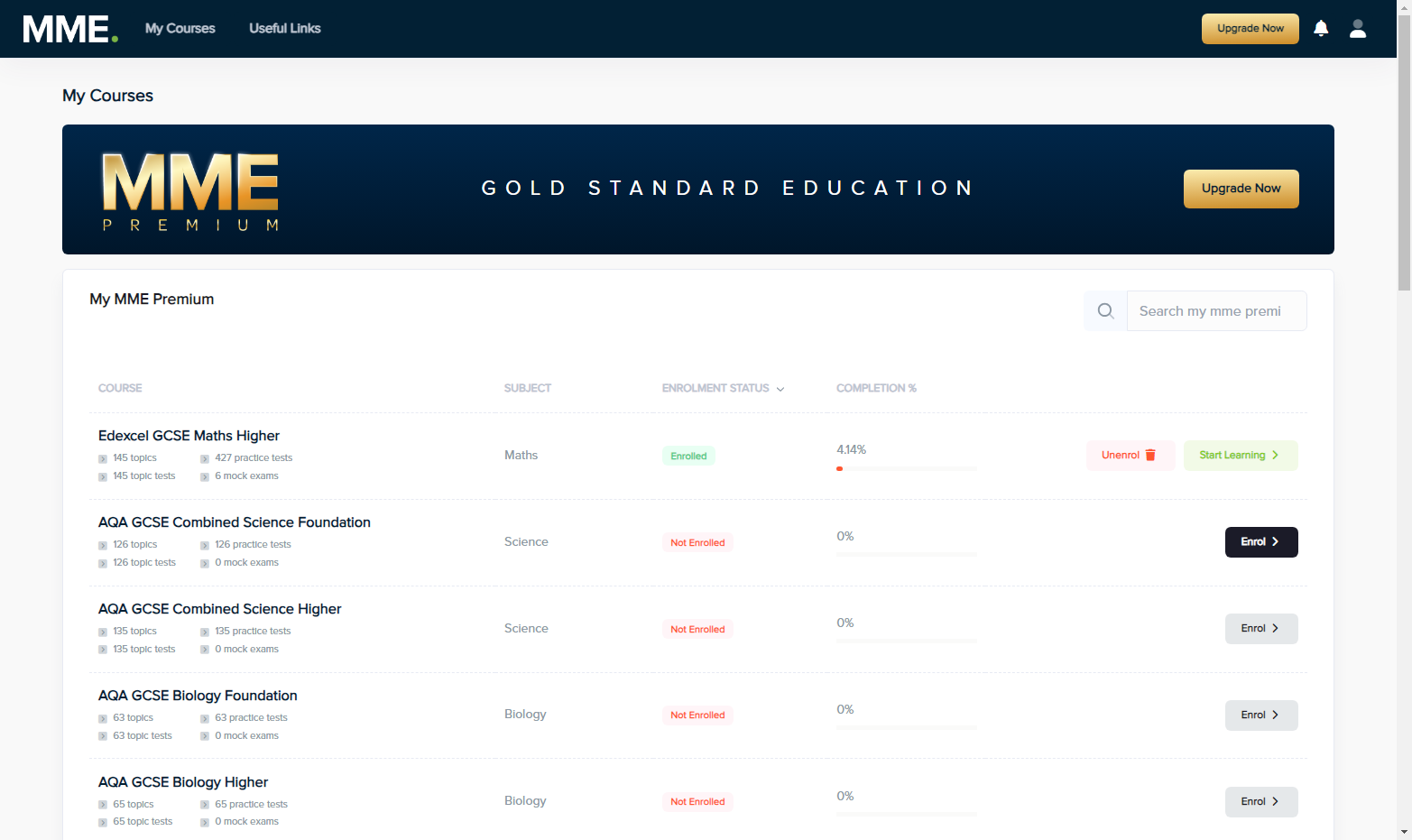The image size is (1412, 840).
Task: Click the icon beside 135 topics
Action: [x=103, y=632]
